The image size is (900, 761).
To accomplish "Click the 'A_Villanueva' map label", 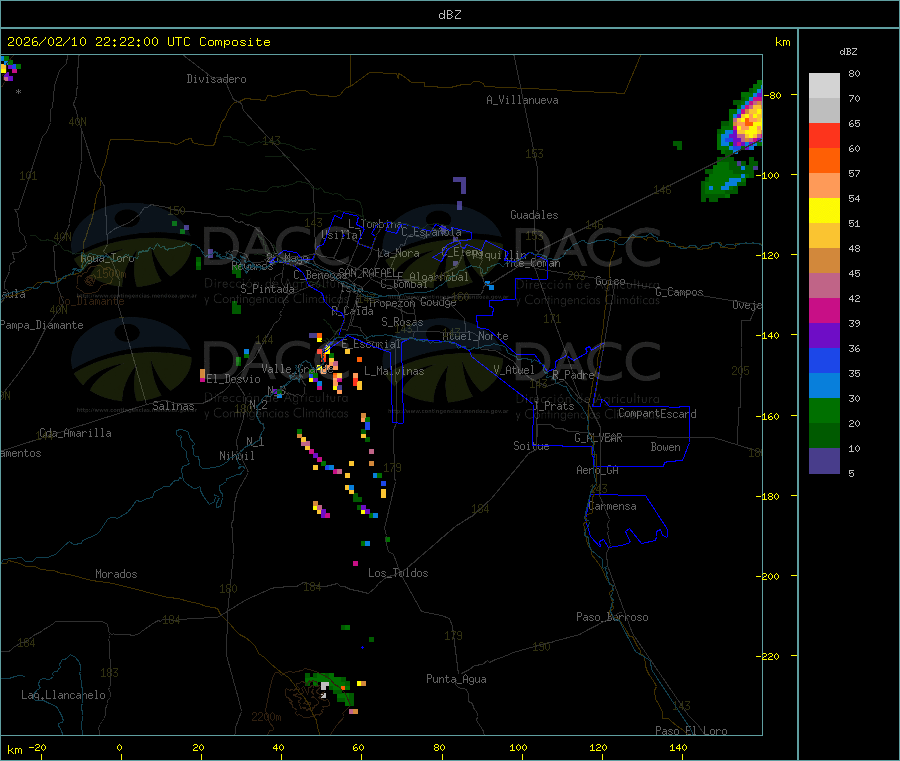I will [x=522, y=100].
